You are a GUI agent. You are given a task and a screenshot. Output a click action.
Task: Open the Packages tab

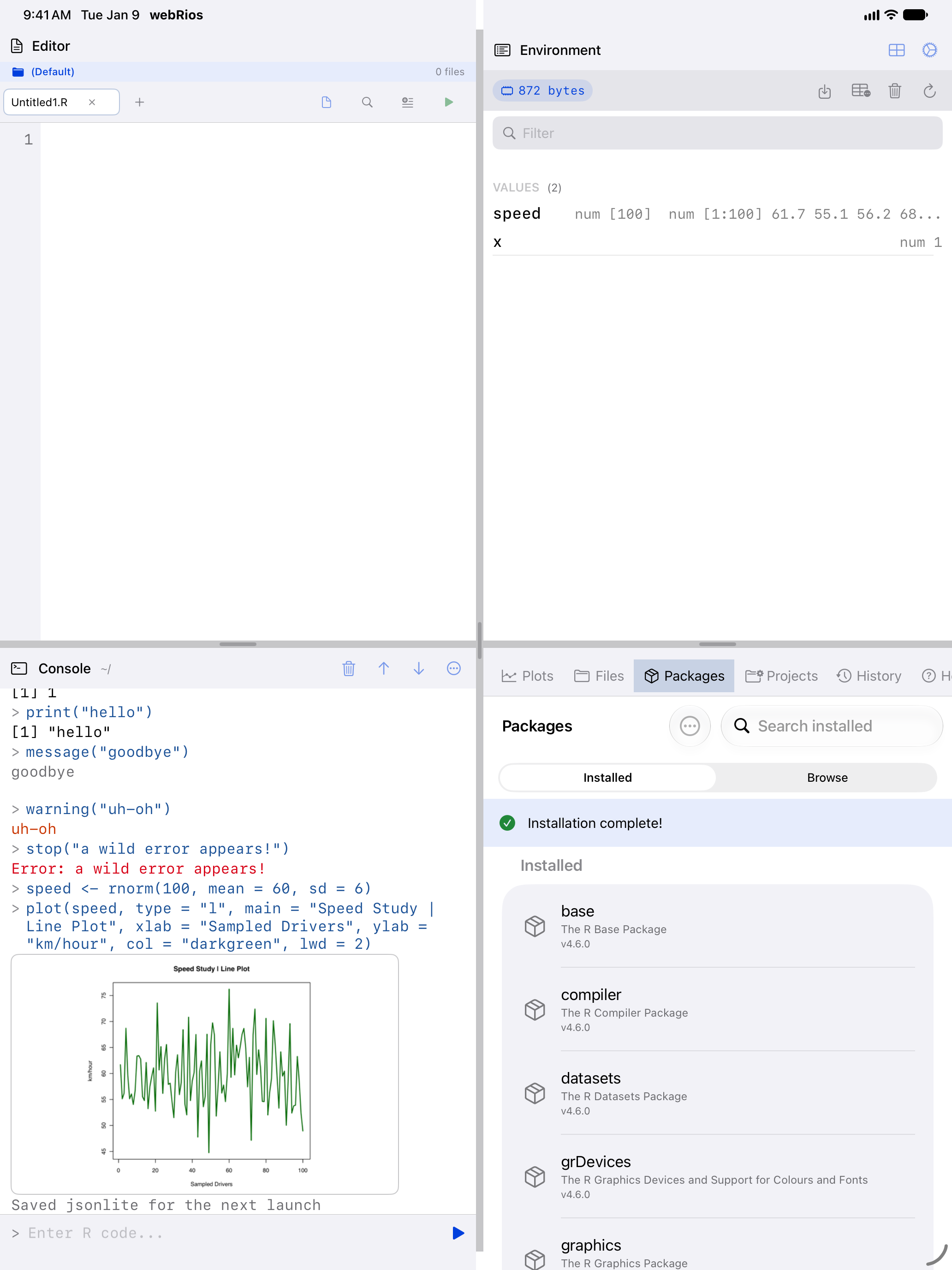684,676
